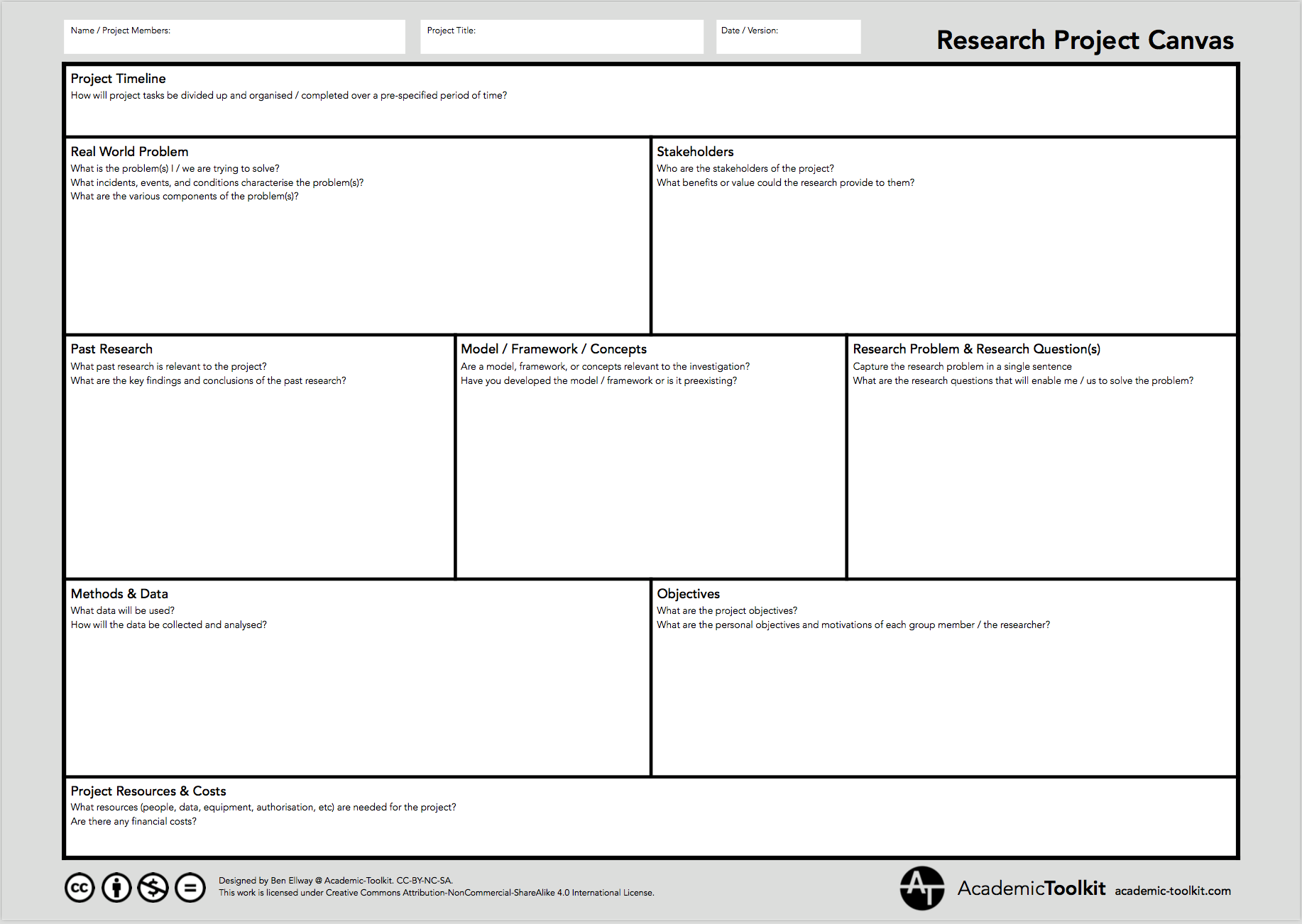
Task: Select Research Problem & Research Question(s) heading
Action: click(x=977, y=349)
